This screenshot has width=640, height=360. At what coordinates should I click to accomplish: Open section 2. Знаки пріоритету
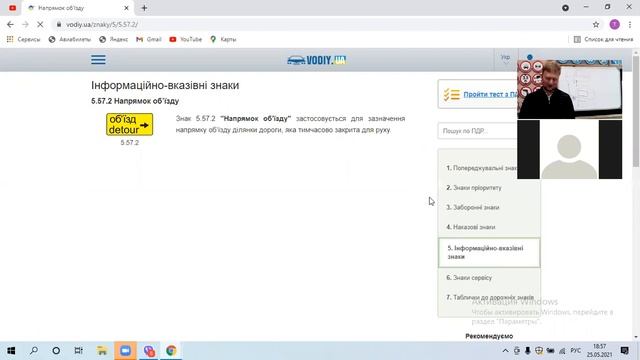pyautogui.click(x=474, y=188)
